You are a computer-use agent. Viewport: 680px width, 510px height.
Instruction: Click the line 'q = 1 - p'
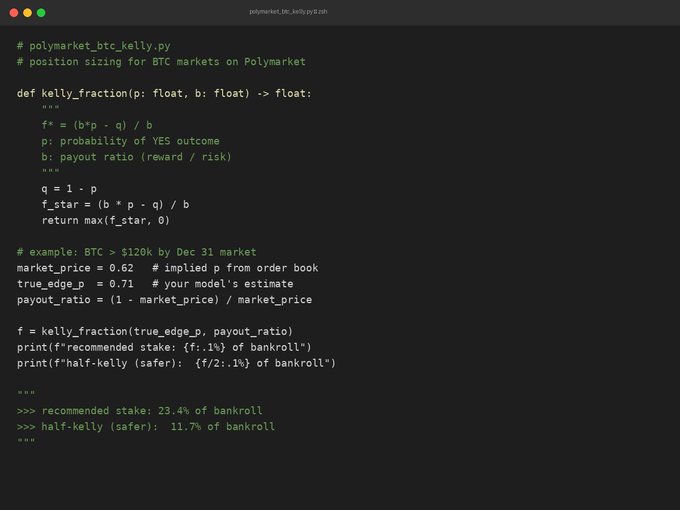pos(69,189)
